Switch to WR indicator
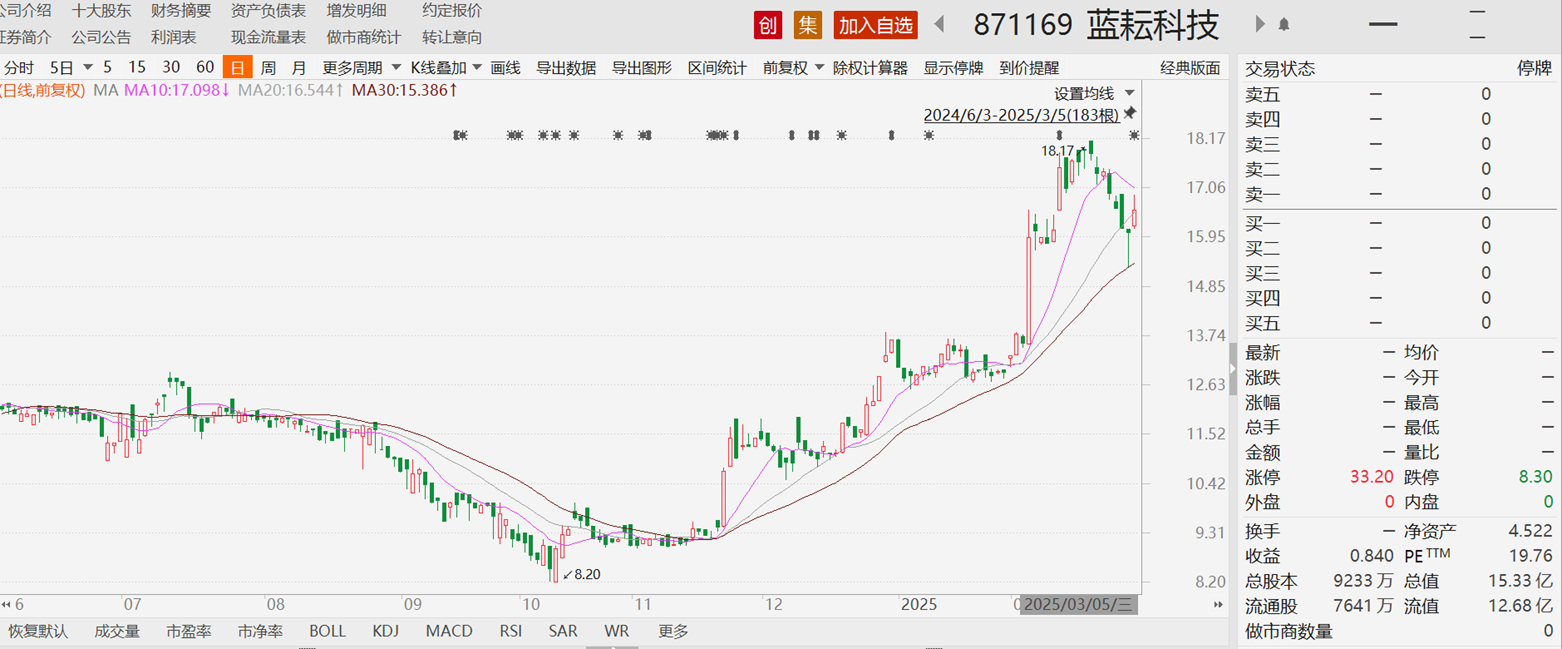This screenshot has width=1562, height=649. [617, 631]
